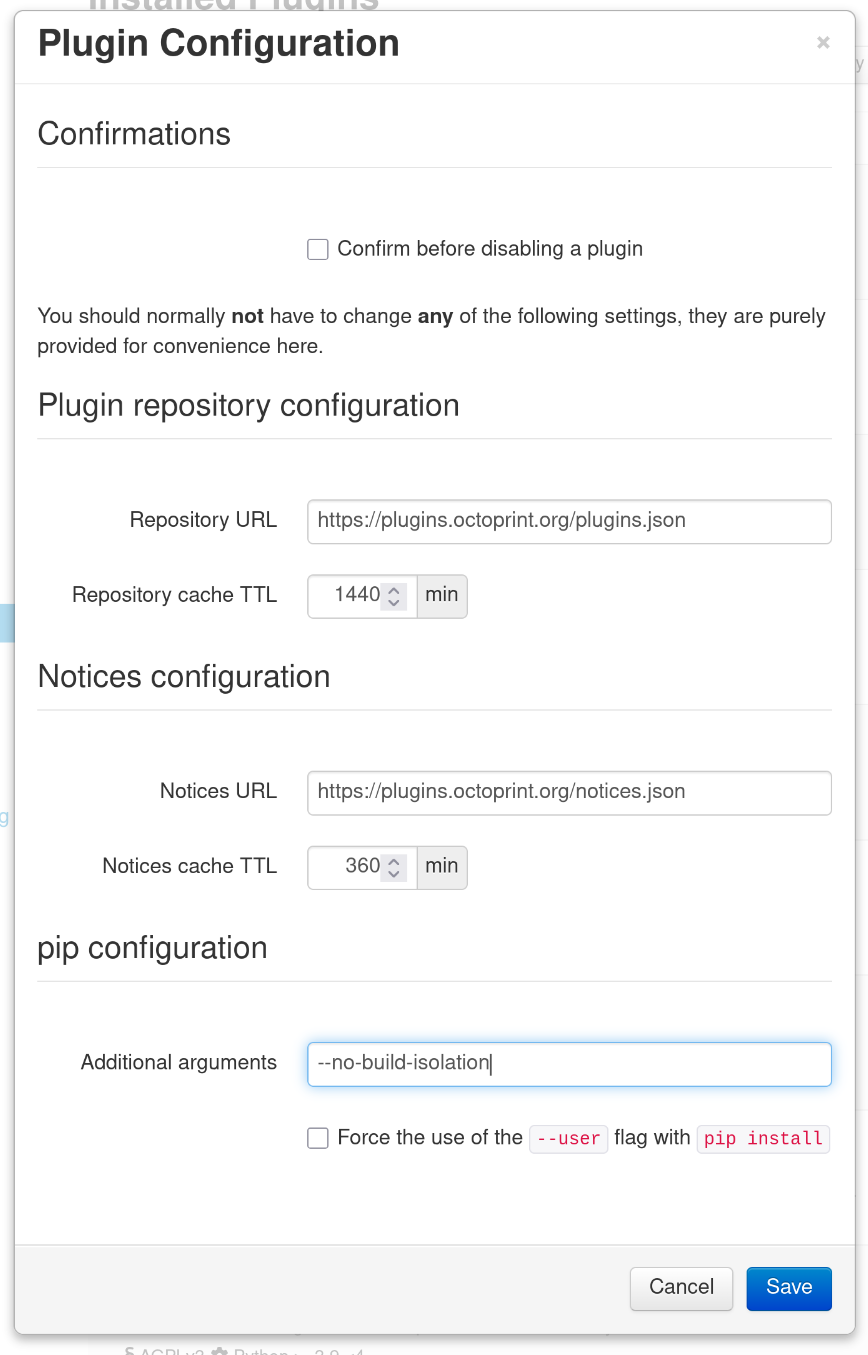This screenshot has height=1355, width=868.
Task: Close the Plugin Configuration dialog with X
Action: tap(823, 43)
